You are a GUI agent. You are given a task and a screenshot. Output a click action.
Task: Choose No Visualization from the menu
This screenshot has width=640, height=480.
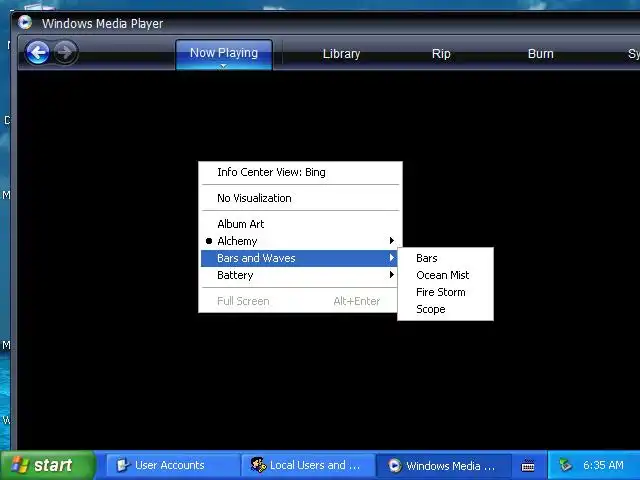click(x=300, y=198)
